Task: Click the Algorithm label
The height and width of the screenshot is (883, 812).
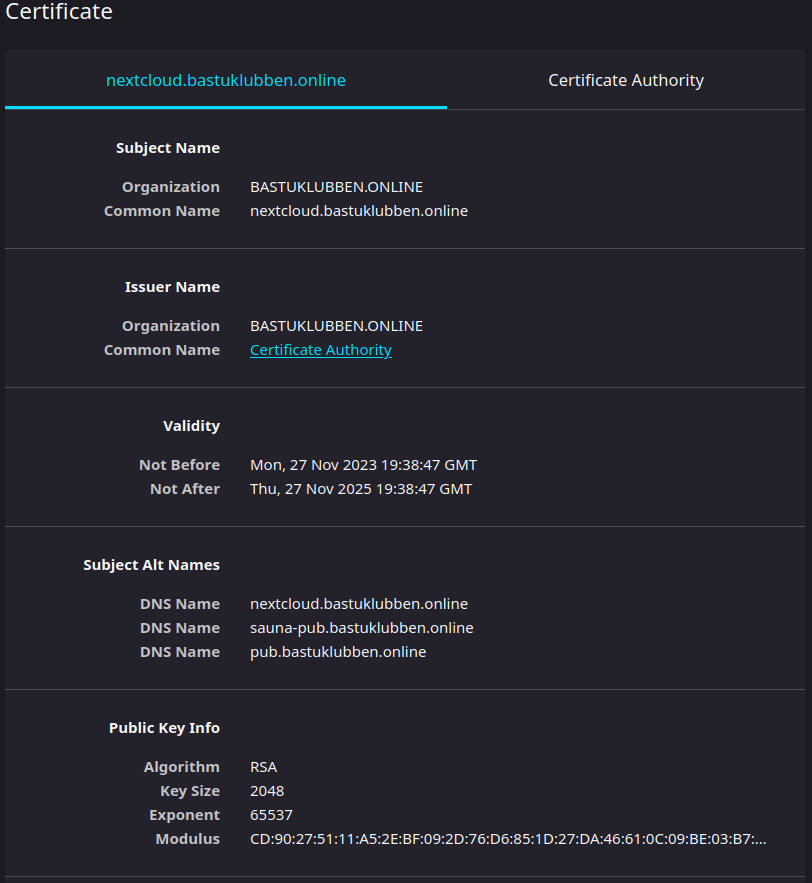Action: tap(181, 767)
